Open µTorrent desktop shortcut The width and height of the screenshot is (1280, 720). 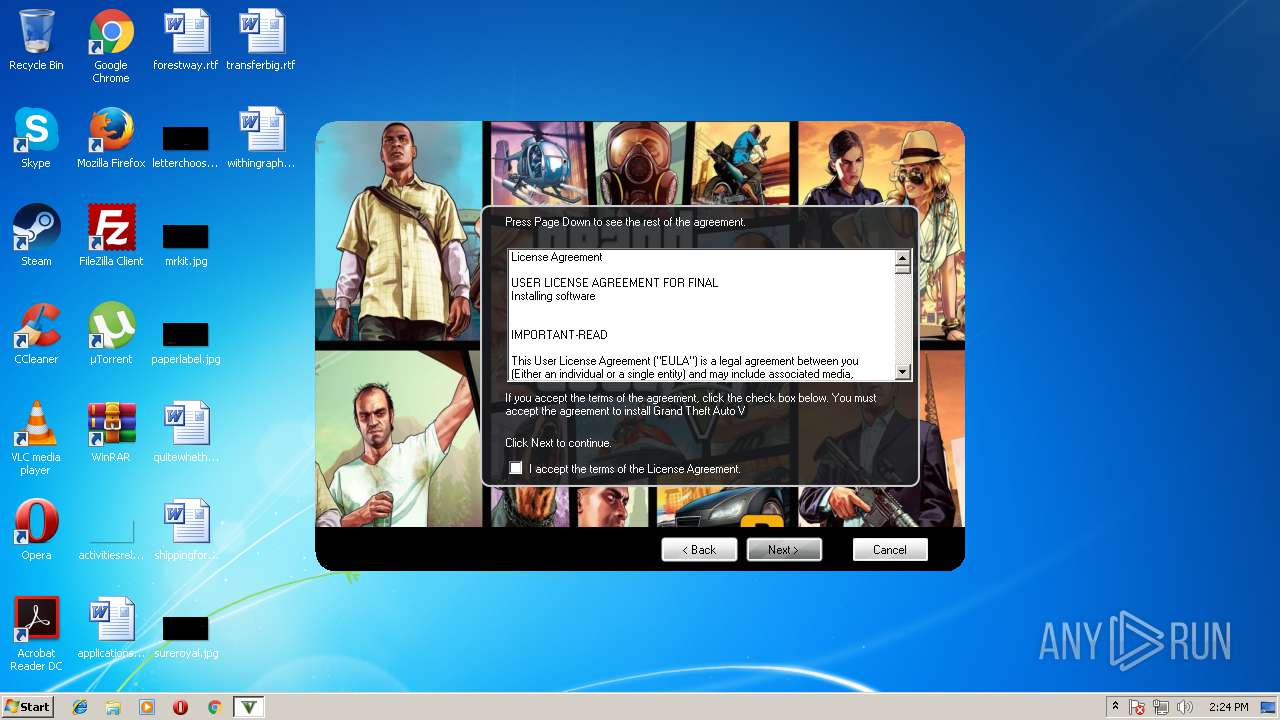(x=111, y=334)
